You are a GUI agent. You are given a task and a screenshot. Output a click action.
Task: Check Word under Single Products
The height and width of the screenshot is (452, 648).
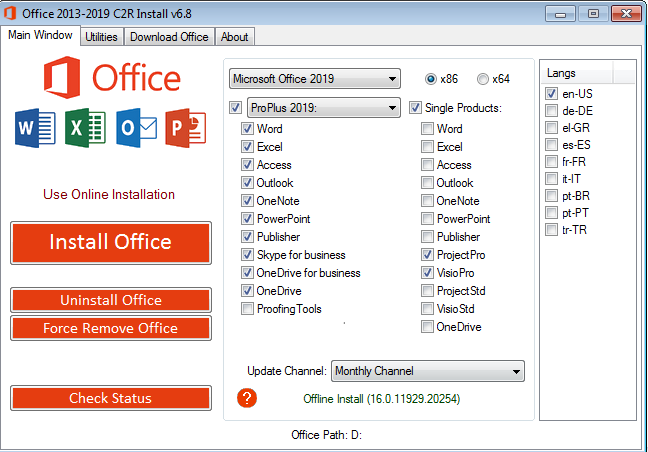coord(427,128)
